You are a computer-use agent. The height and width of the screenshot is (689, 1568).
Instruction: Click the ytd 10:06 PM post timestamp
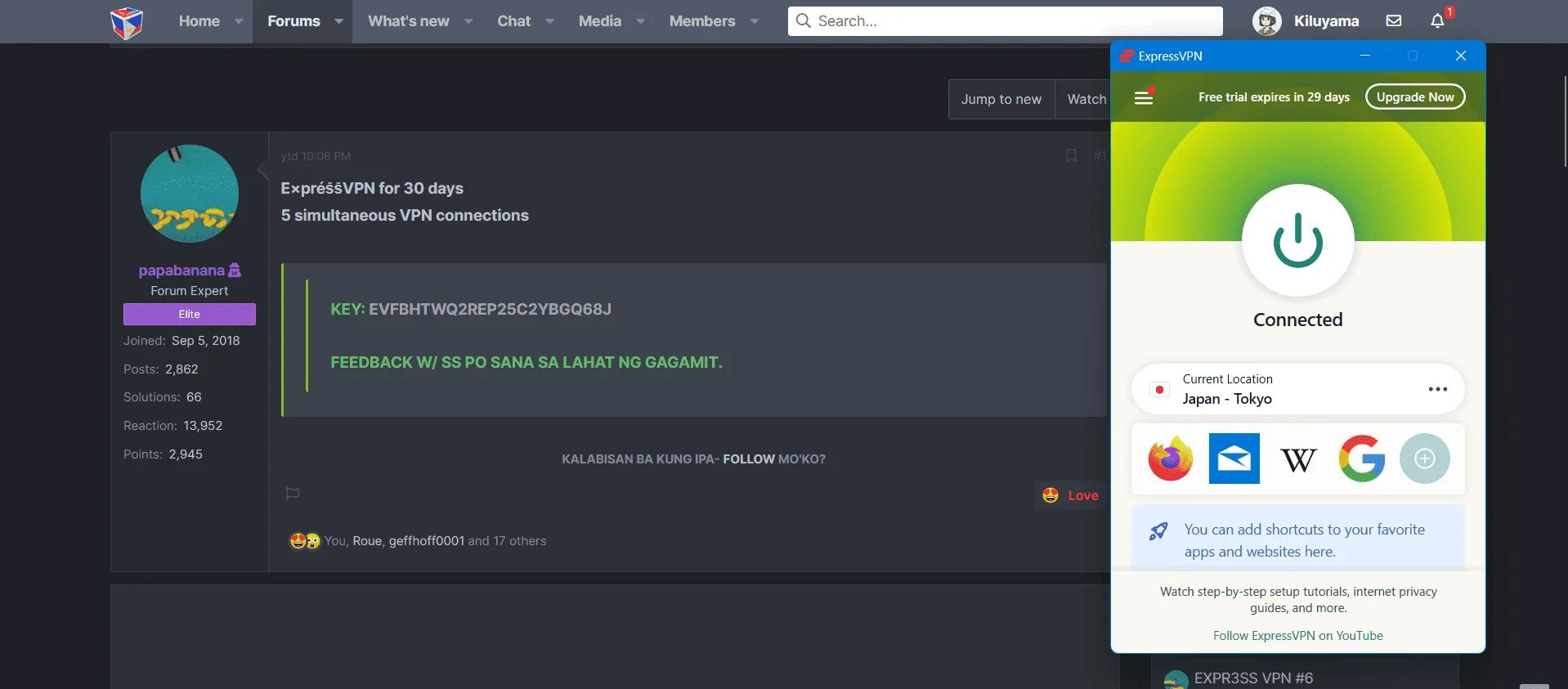(x=316, y=156)
